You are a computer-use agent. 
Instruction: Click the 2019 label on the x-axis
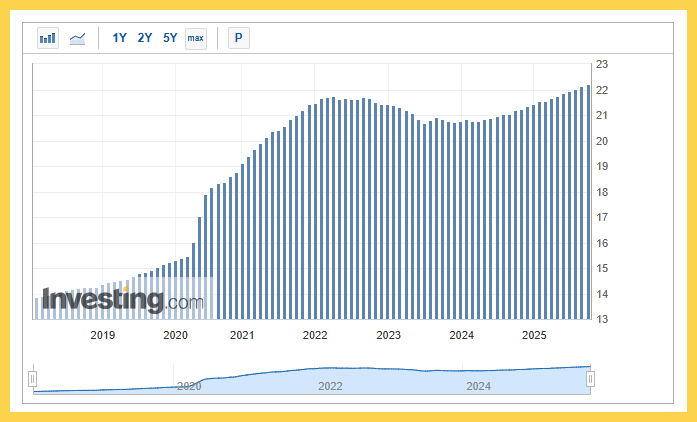pyautogui.click(x=103, y=335)
